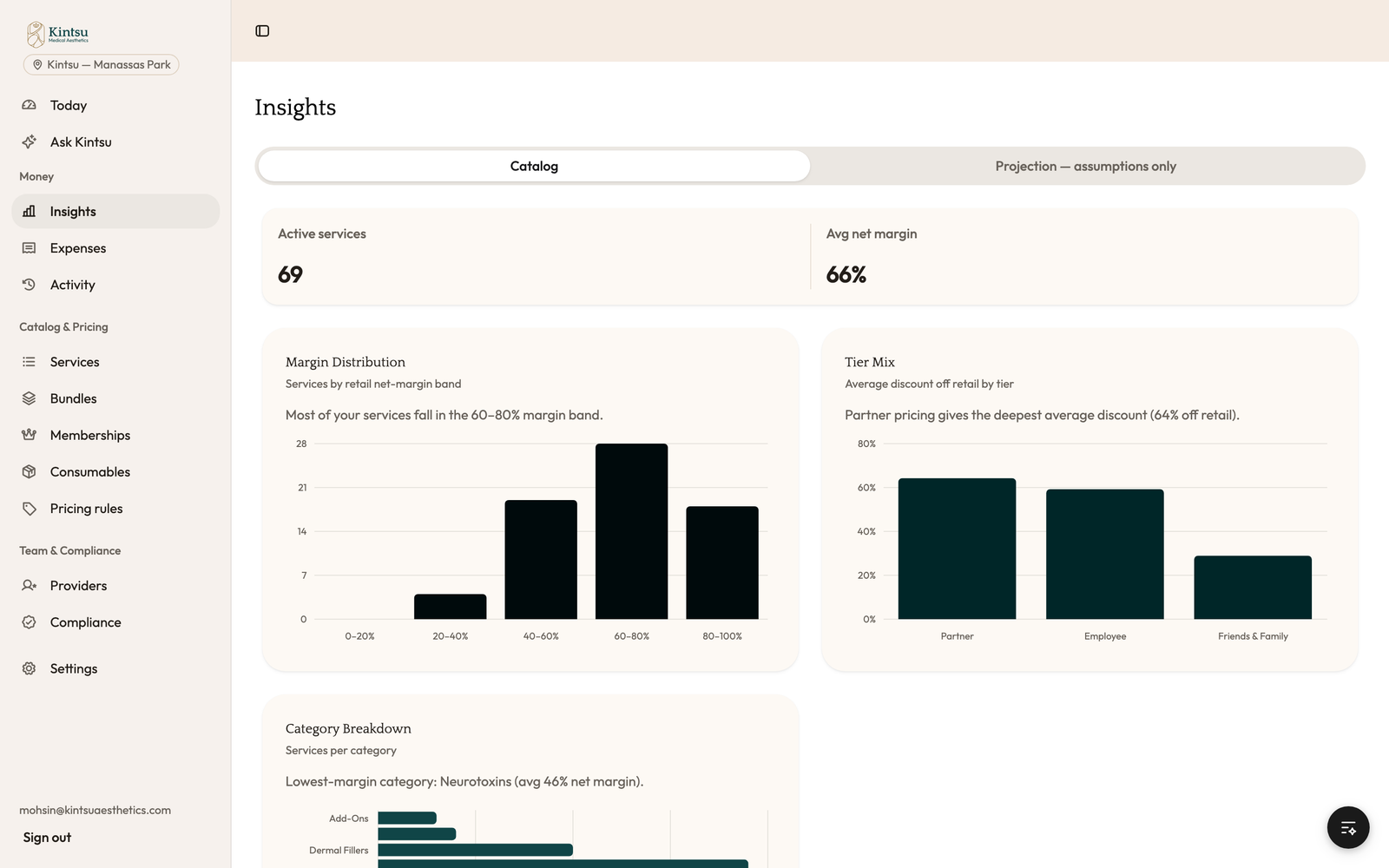Go to Services in sidebar
1389x868 pixels.
pyautogui.click(x=115, y=362)
